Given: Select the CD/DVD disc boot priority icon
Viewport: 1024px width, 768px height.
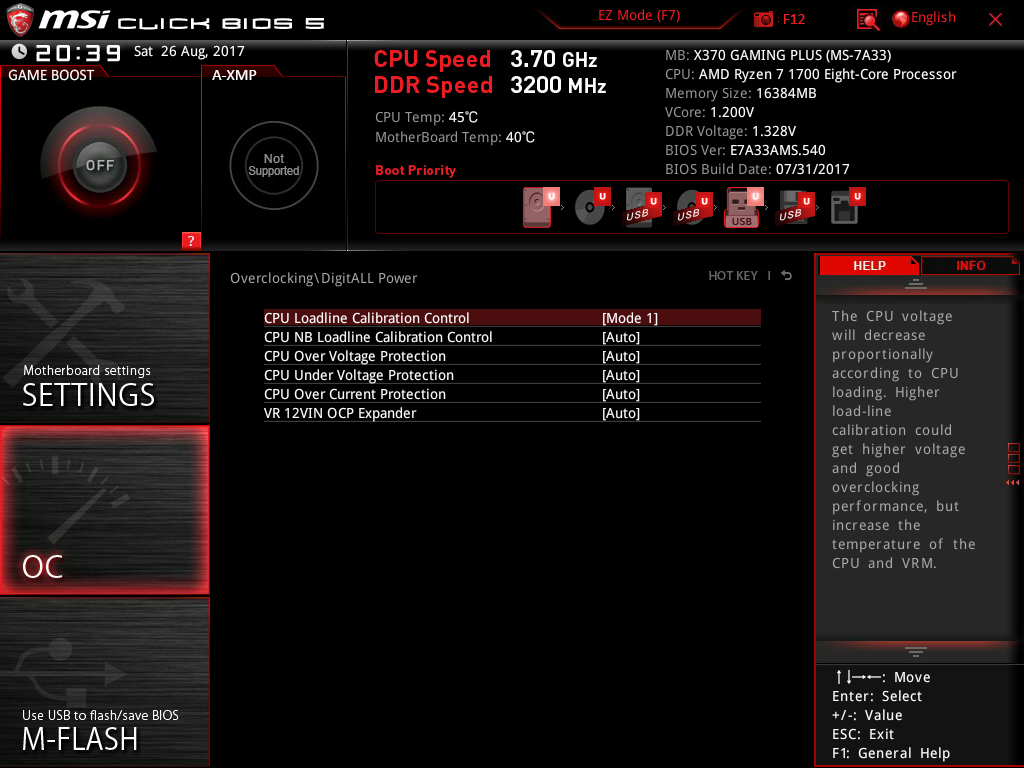Looking at the screenshot, I should click(x=592, y=207).
